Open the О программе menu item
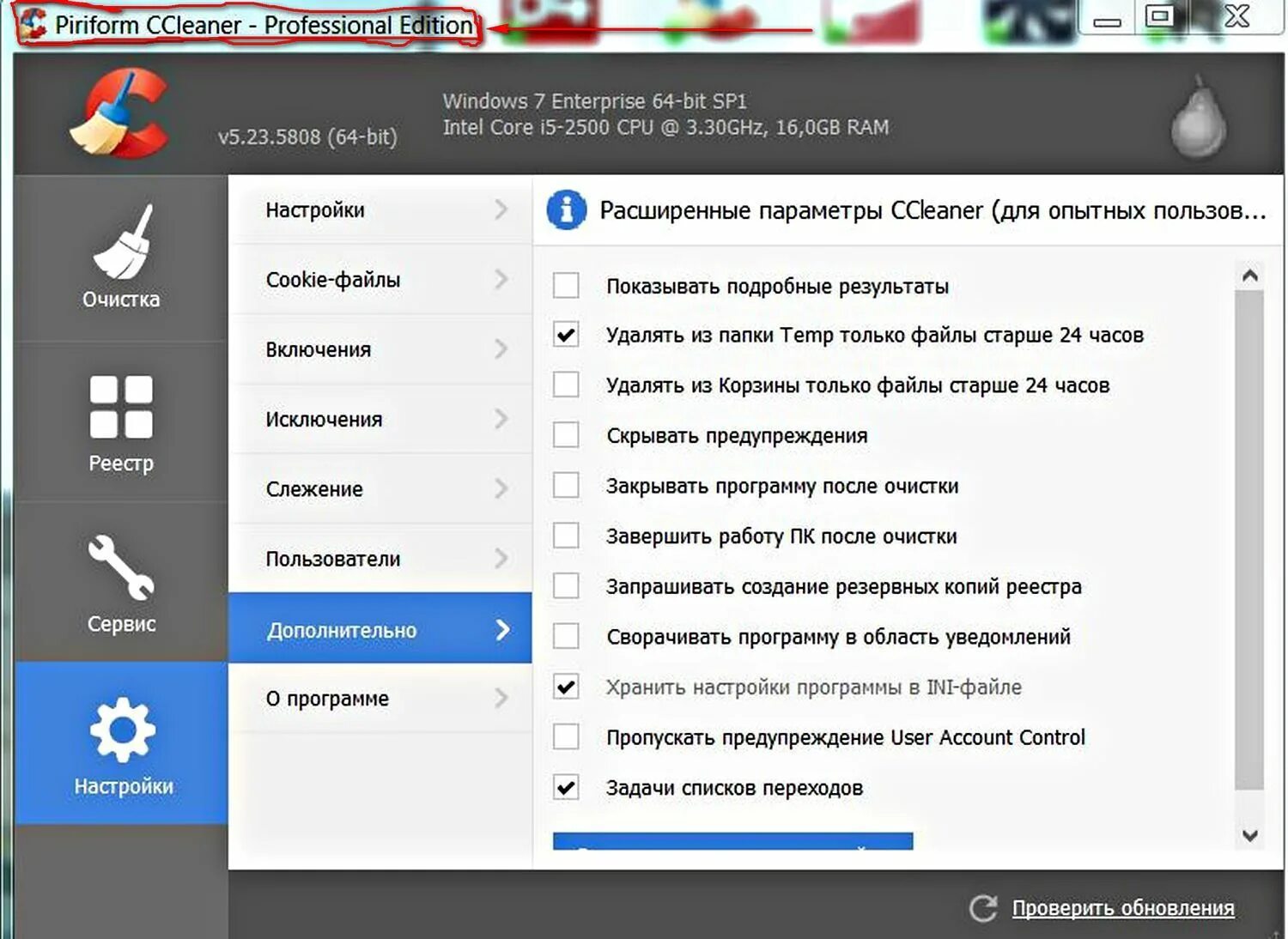This screenshot has width=1288, height=939. 380,699
